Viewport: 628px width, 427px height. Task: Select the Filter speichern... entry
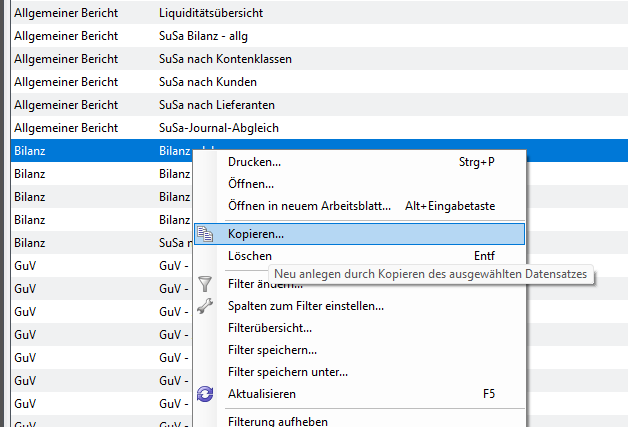coord(272,350)
